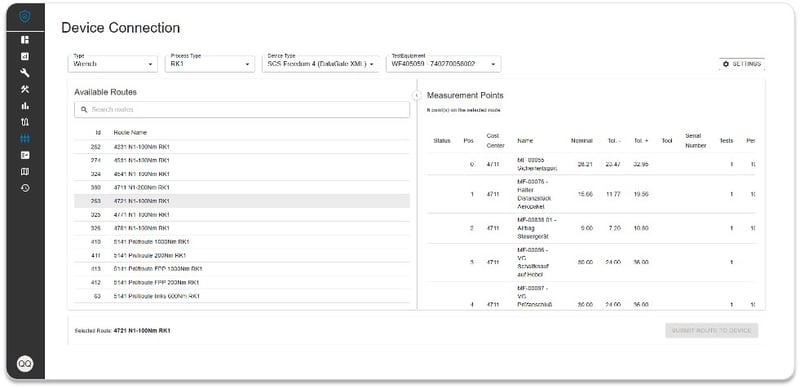This screenshot has width=800, height=388.
Task: Click the map icon in sidebar
Action: [x=25, y=172]
